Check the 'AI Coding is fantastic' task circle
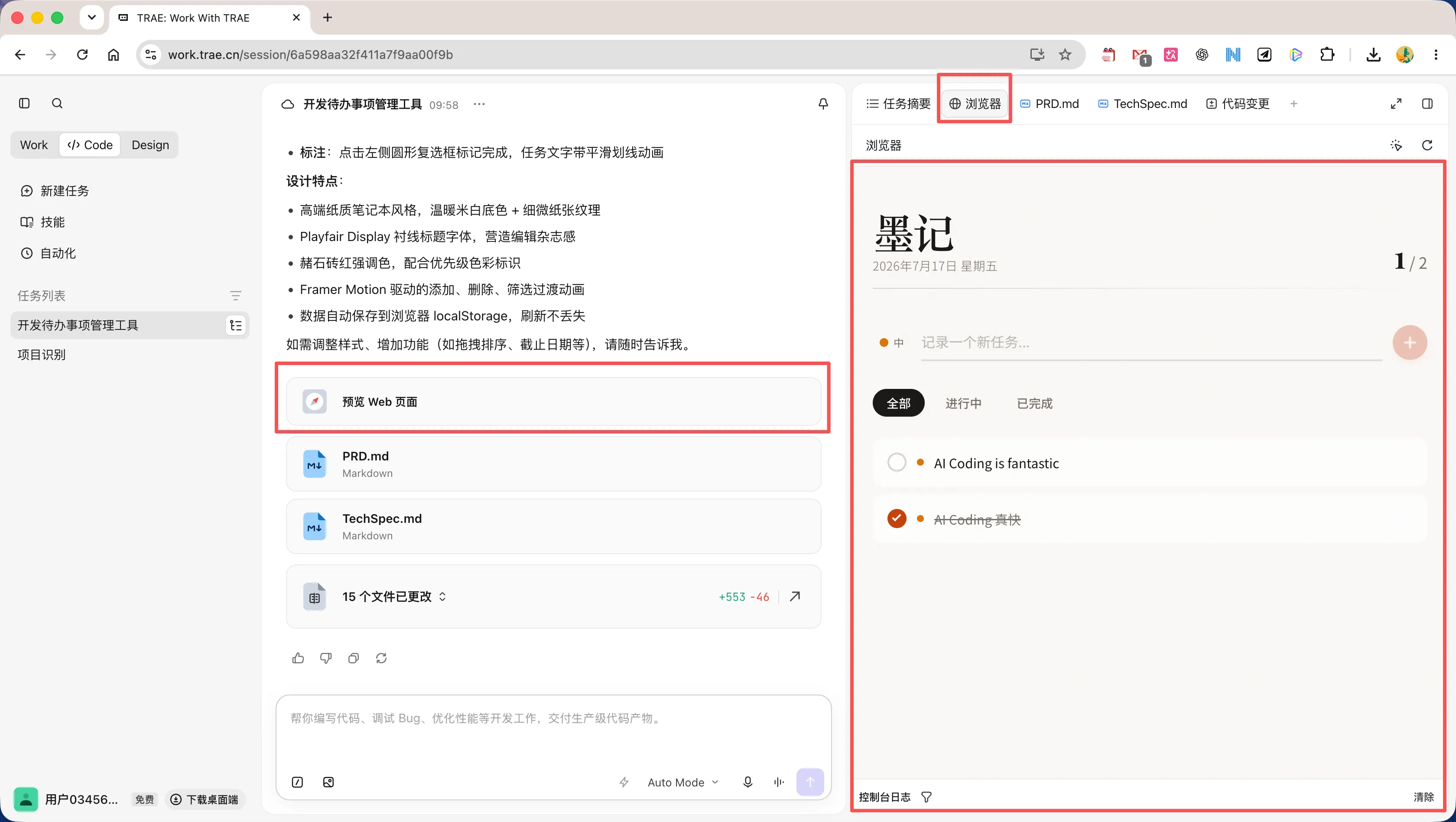The width and height of the screenshot is (1456, 822). (x=897, y=463)
